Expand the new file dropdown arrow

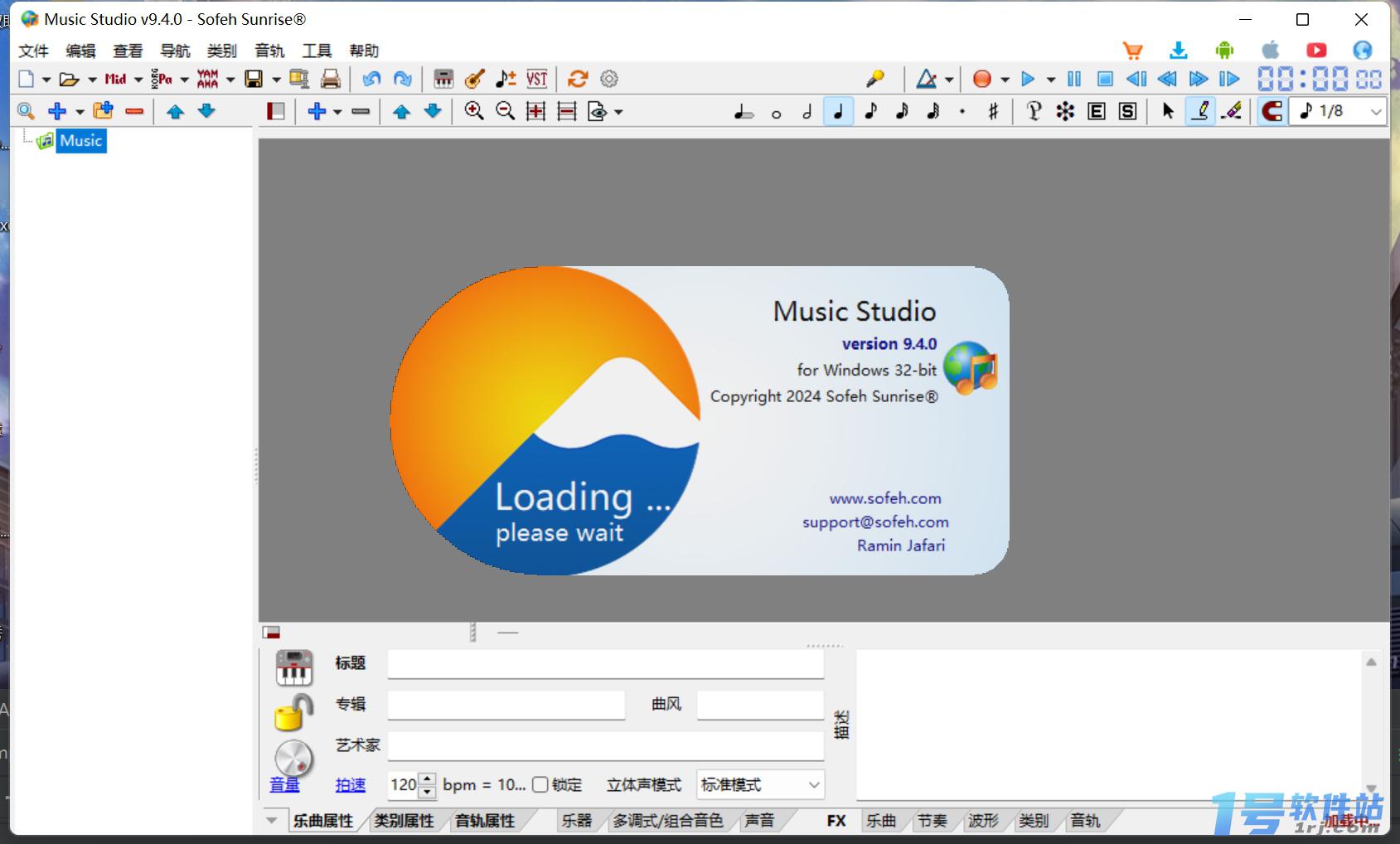click(x=46, y=80)
